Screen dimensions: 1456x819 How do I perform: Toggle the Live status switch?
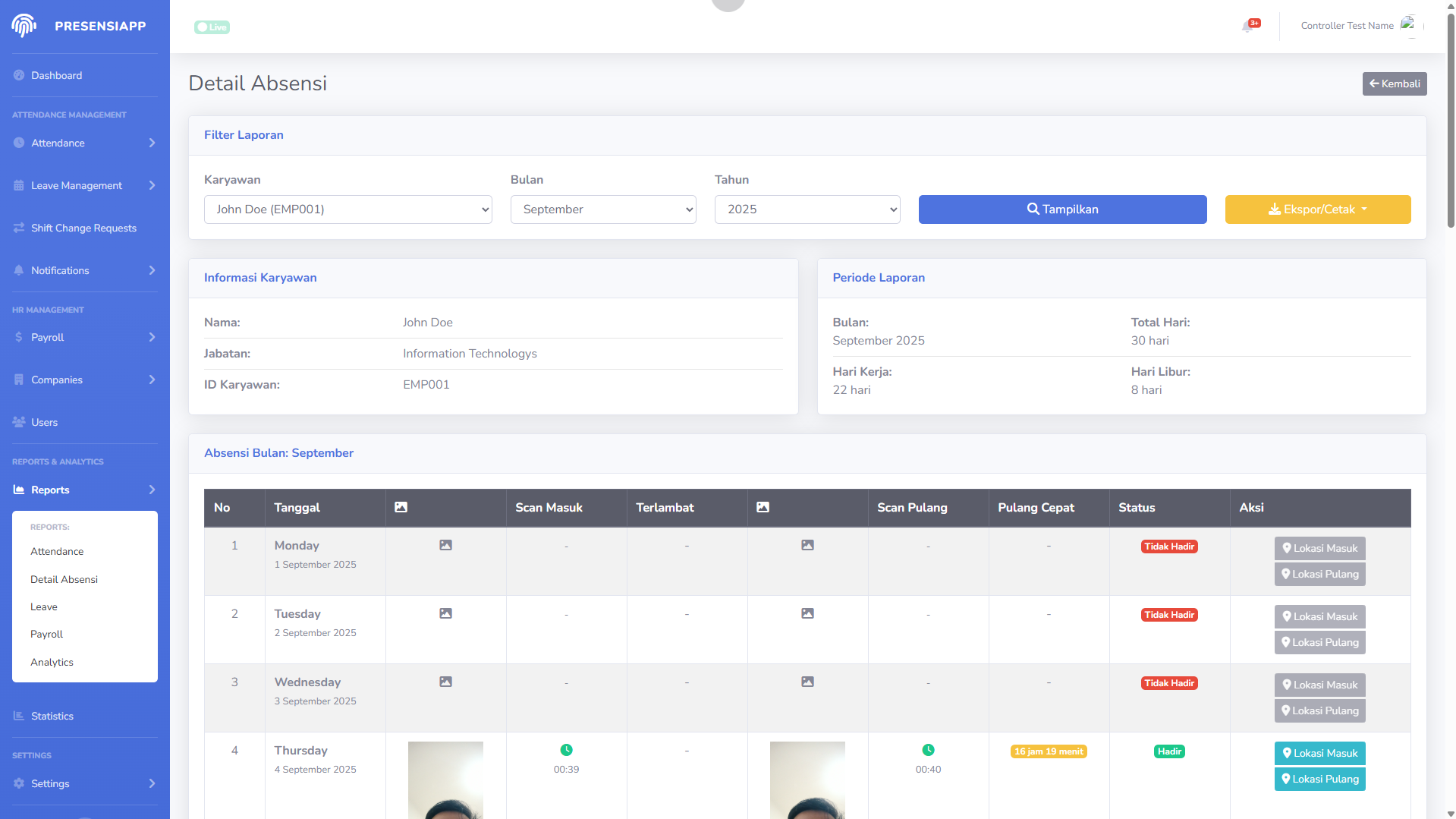point(212,27)
